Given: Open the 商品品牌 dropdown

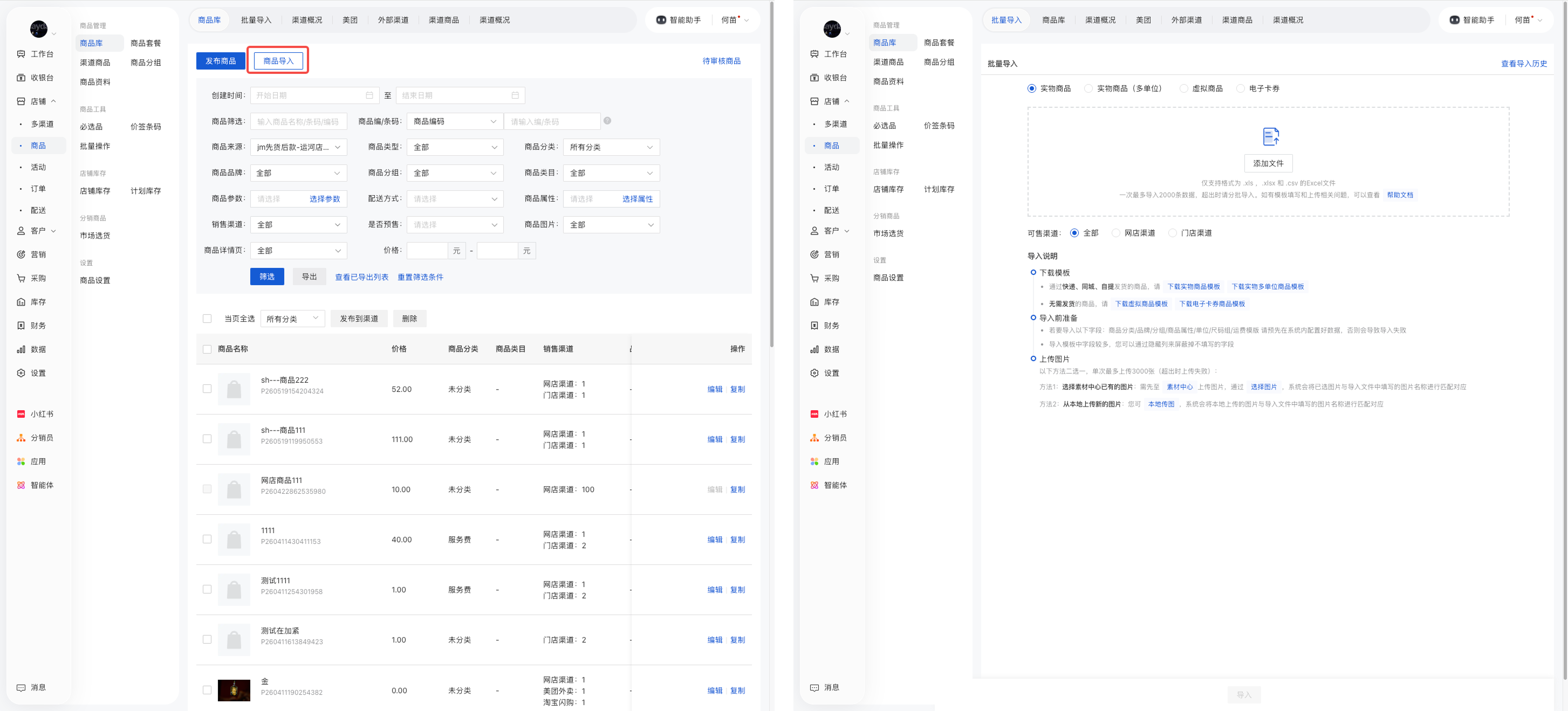Looking at the screenshot, I should (299, 174).
